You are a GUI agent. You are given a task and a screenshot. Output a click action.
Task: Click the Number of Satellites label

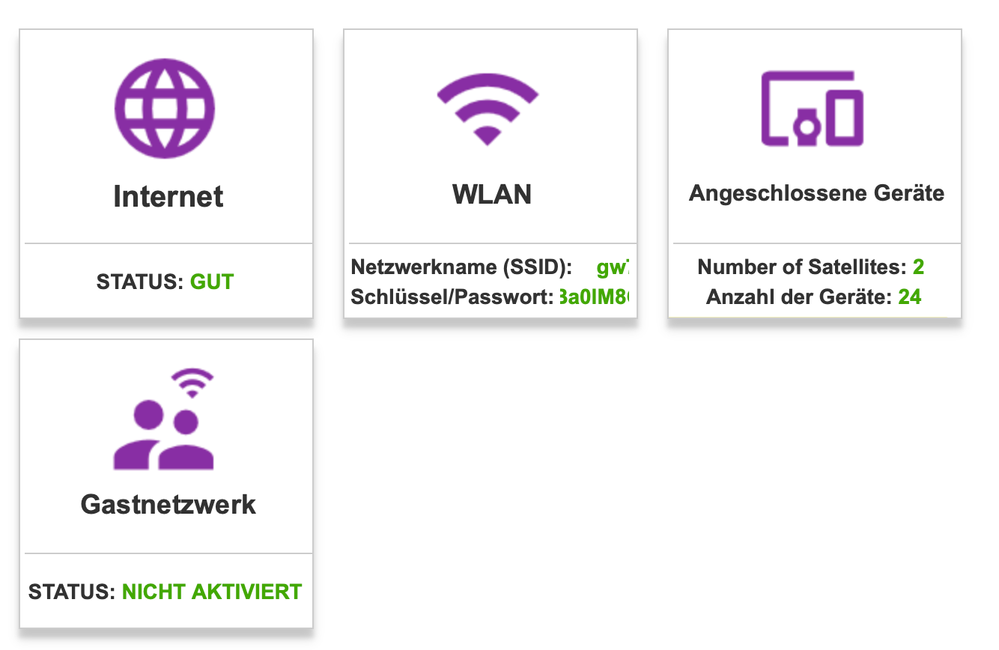point(802,267)
